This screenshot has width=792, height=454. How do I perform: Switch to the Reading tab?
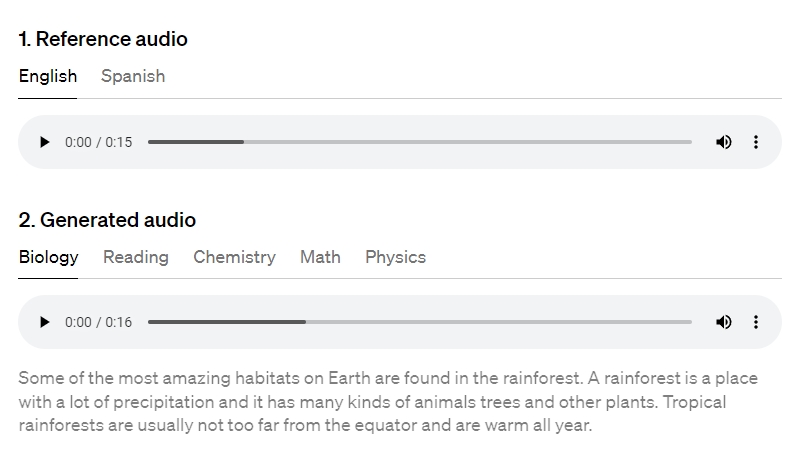click(x=136, y=257)
